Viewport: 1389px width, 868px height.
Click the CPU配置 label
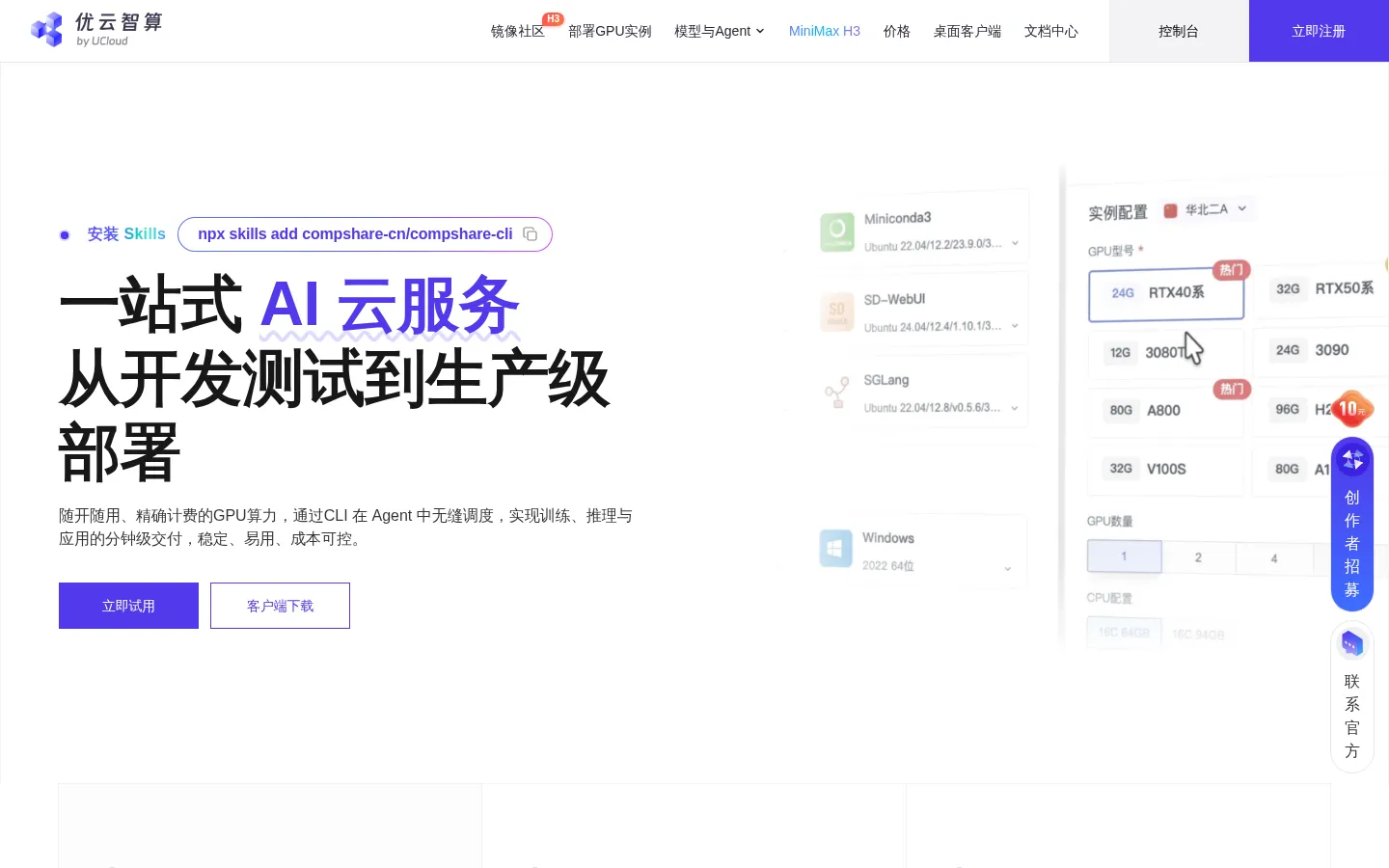point(1109,598)
